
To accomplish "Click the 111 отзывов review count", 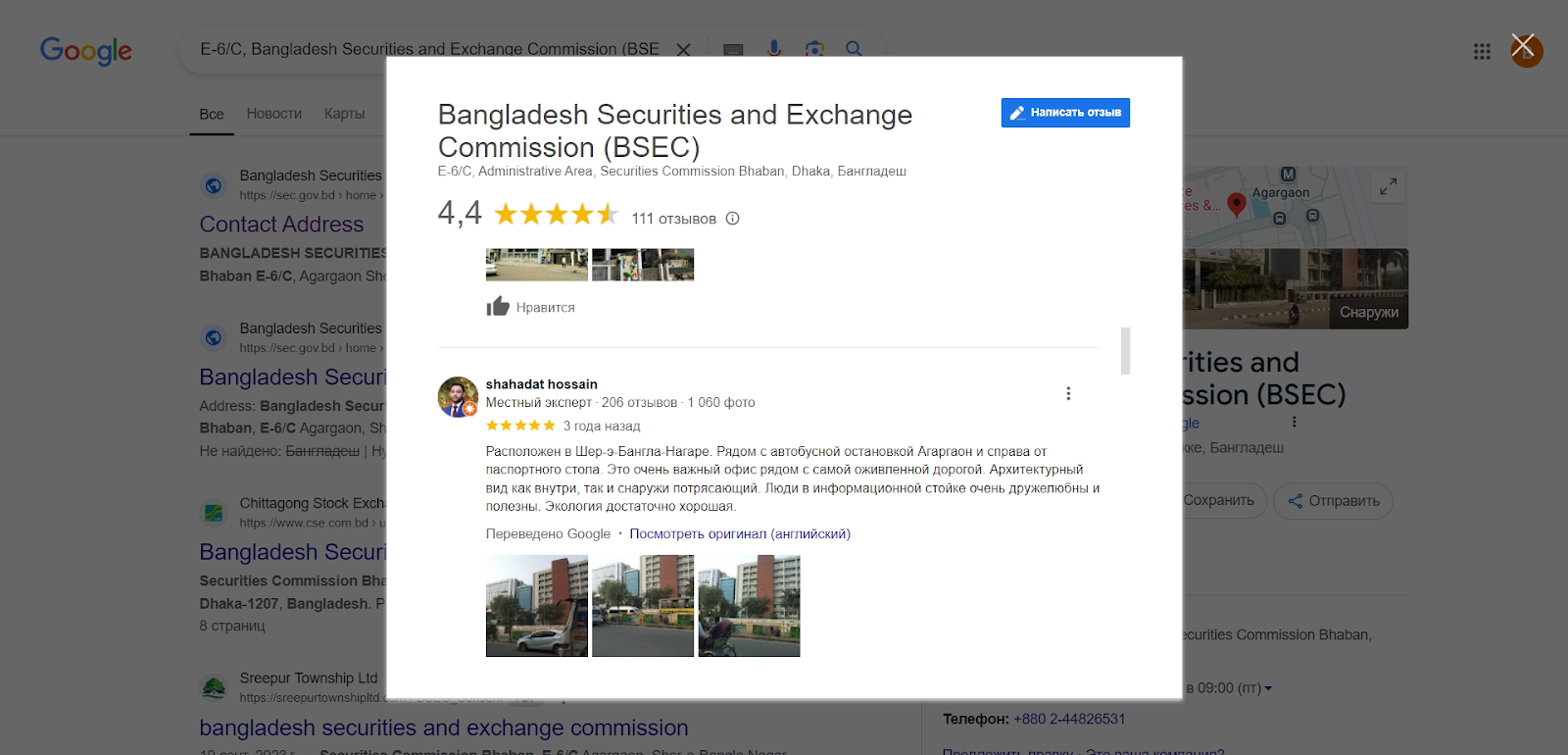I will tap(674, 219).
